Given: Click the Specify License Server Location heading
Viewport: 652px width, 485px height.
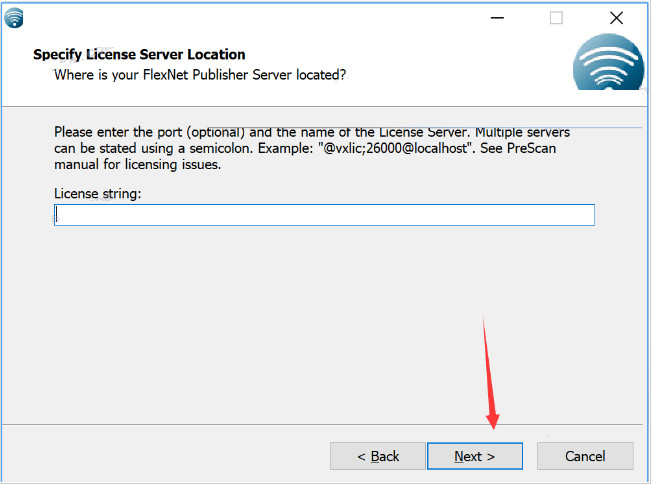Looking at the screenshot, I should 139,55.
